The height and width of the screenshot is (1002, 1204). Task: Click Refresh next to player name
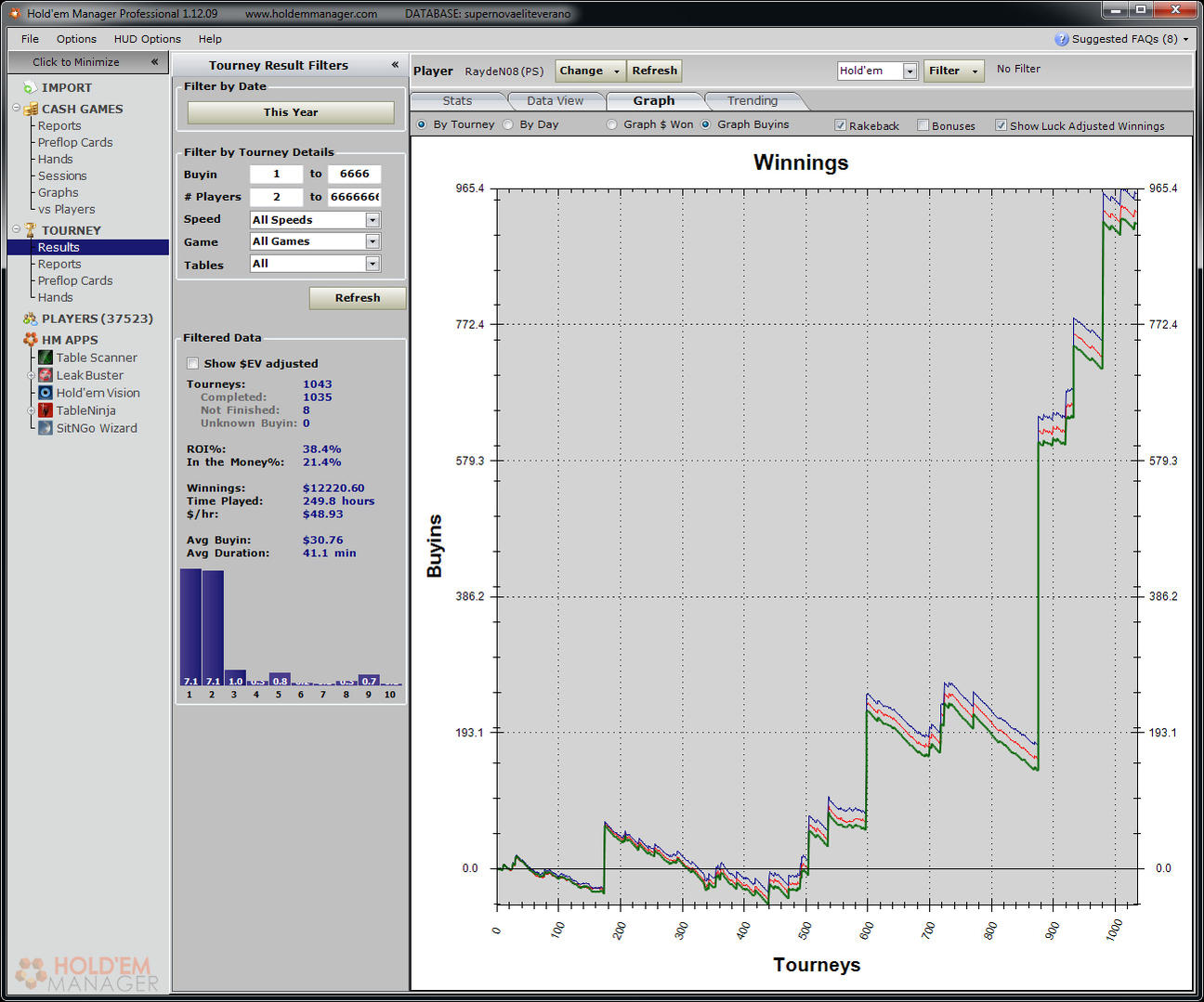tap(654, 71)
